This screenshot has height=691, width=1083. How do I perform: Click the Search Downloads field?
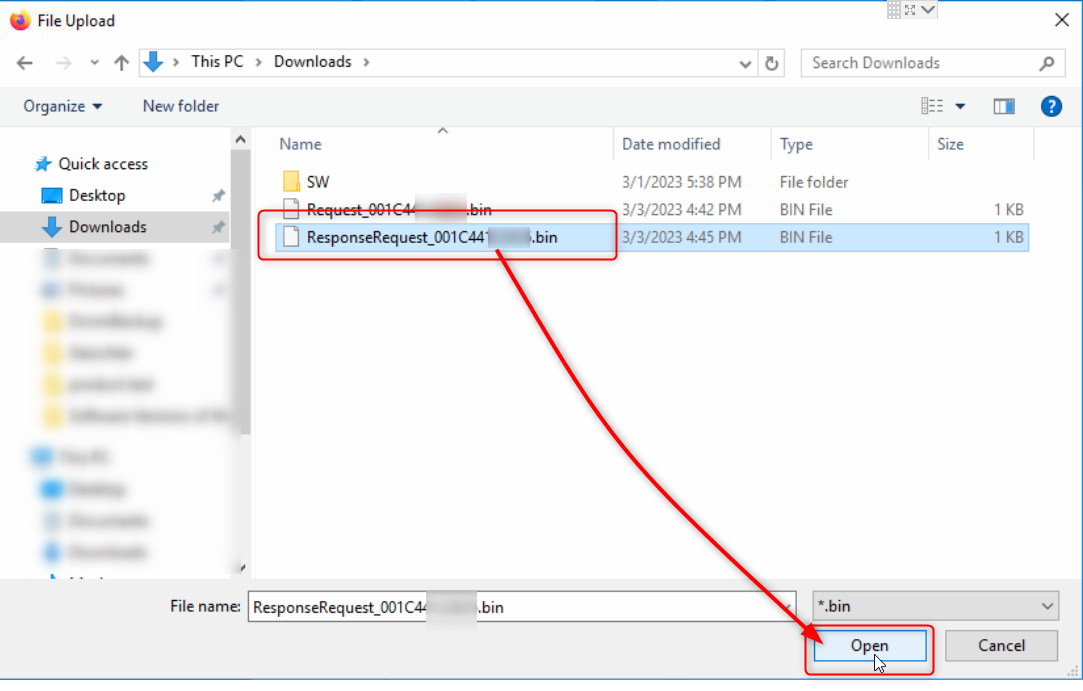932,63
